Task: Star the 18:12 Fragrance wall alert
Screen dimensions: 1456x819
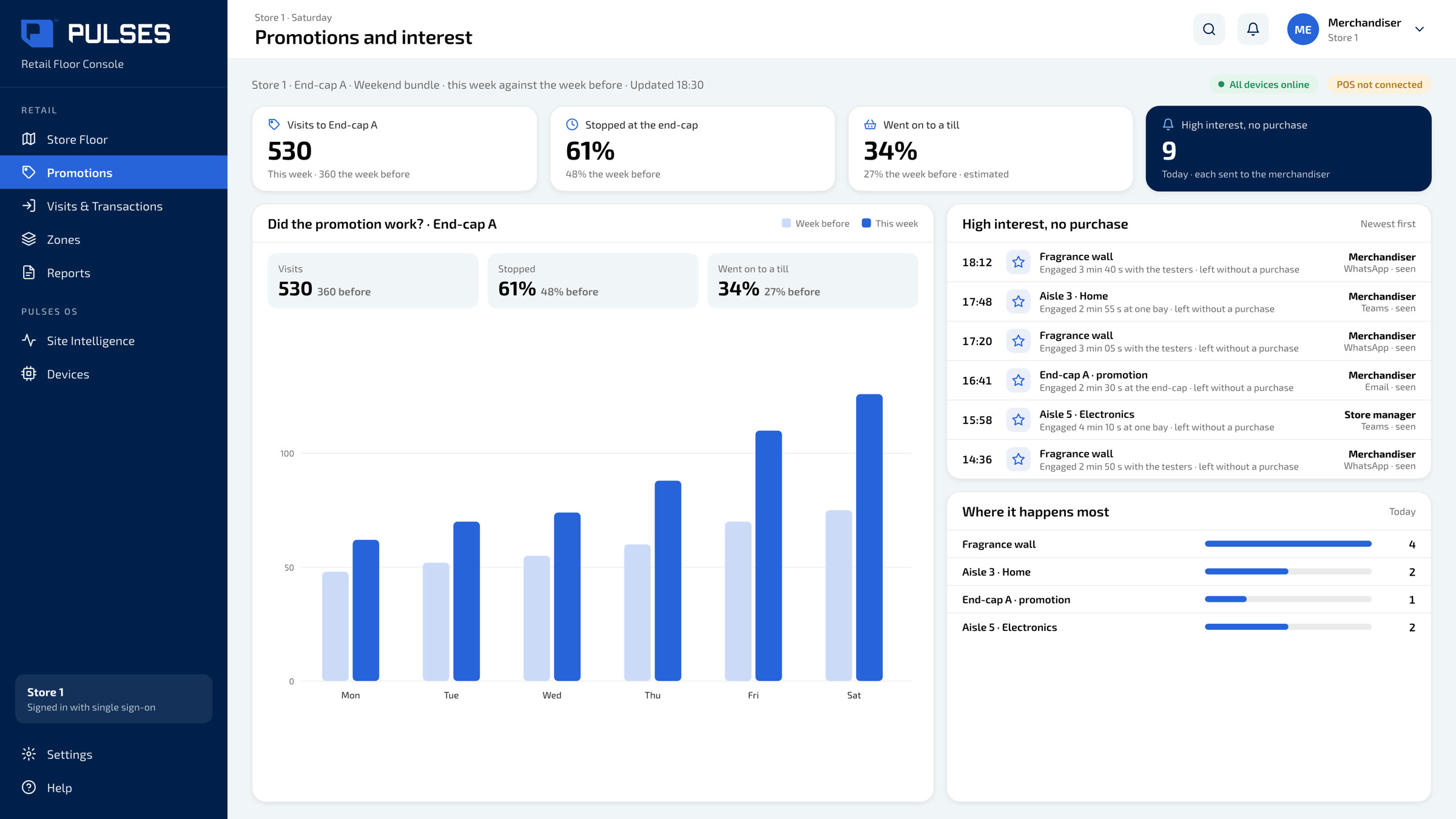Action: point(1018,262)
